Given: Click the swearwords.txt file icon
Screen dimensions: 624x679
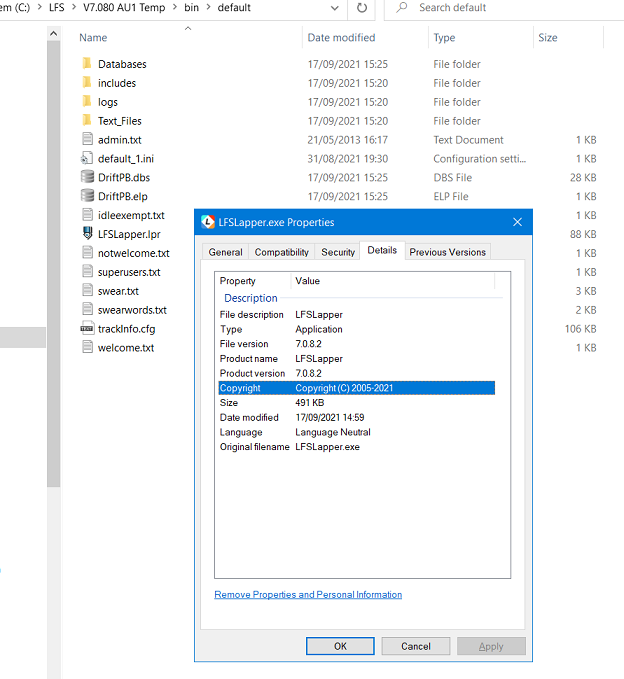Looking at the screenshot, I should (x=87, y=310).
